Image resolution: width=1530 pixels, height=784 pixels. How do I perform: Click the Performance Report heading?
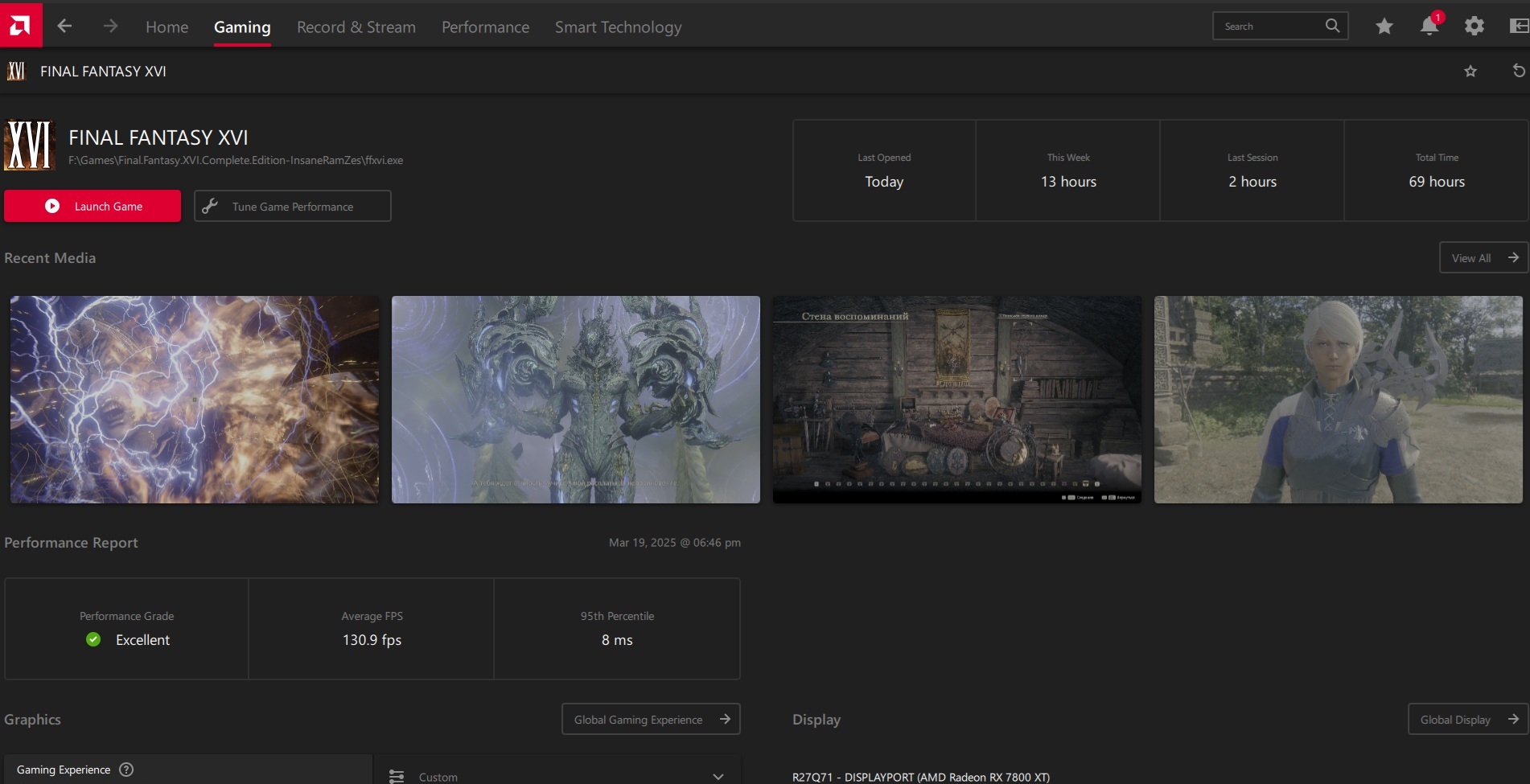tap(71, 543)
